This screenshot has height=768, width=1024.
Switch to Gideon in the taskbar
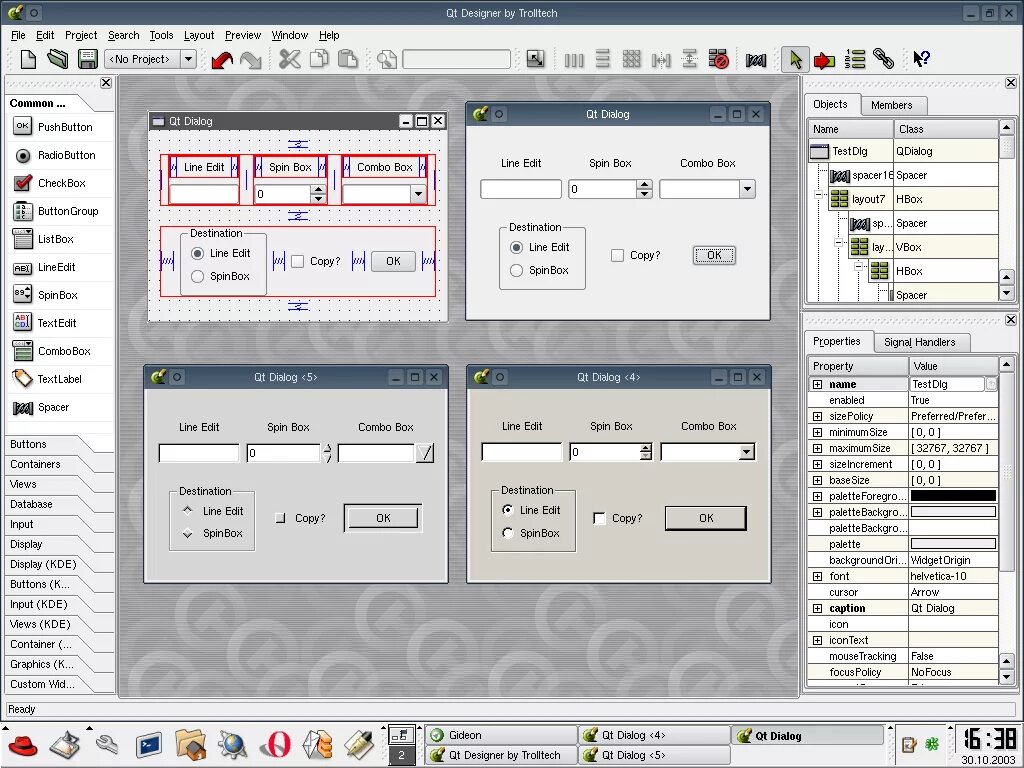502,735
